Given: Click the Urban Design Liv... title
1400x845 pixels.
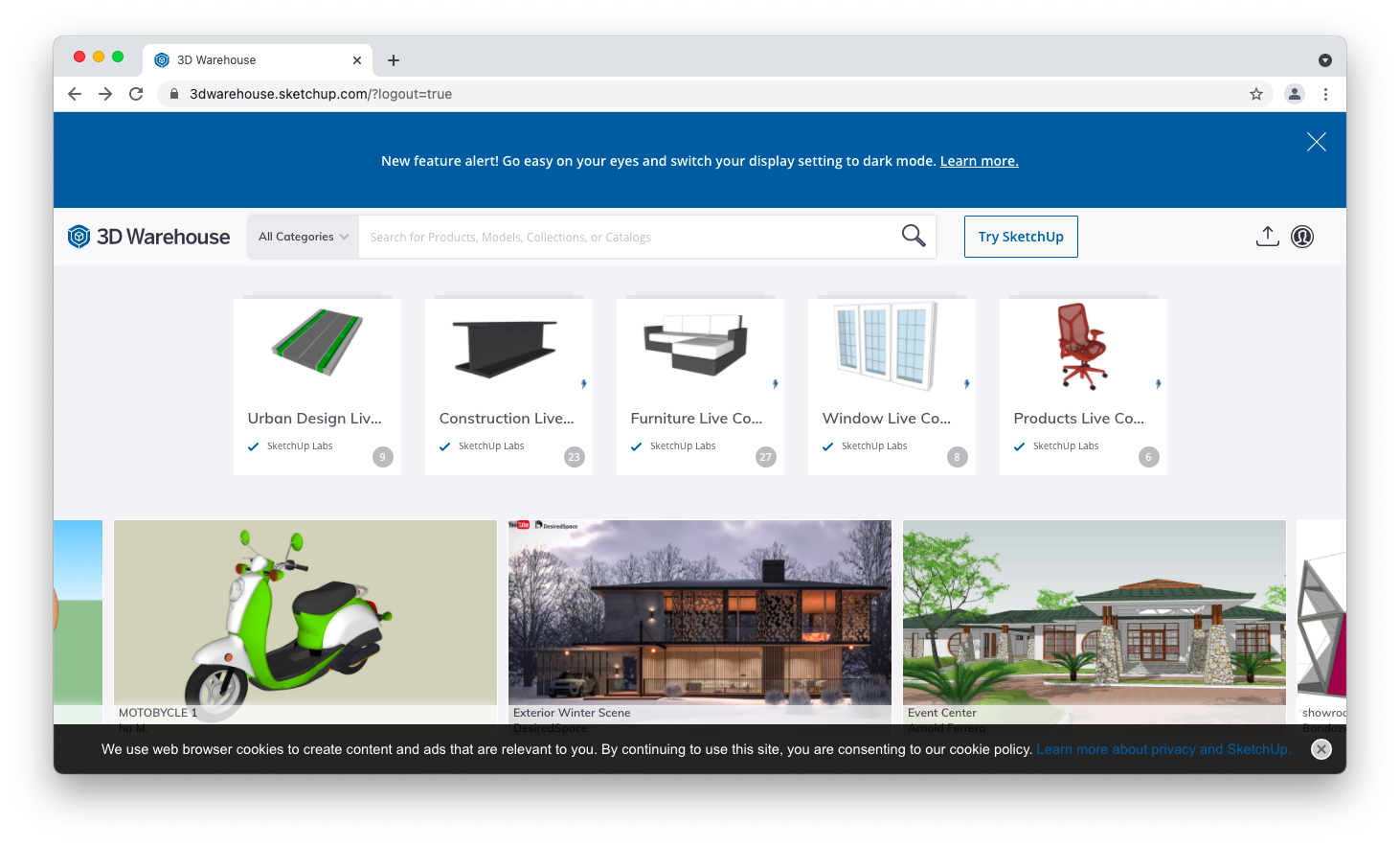Looking at the screenshot, I should 314,419.
